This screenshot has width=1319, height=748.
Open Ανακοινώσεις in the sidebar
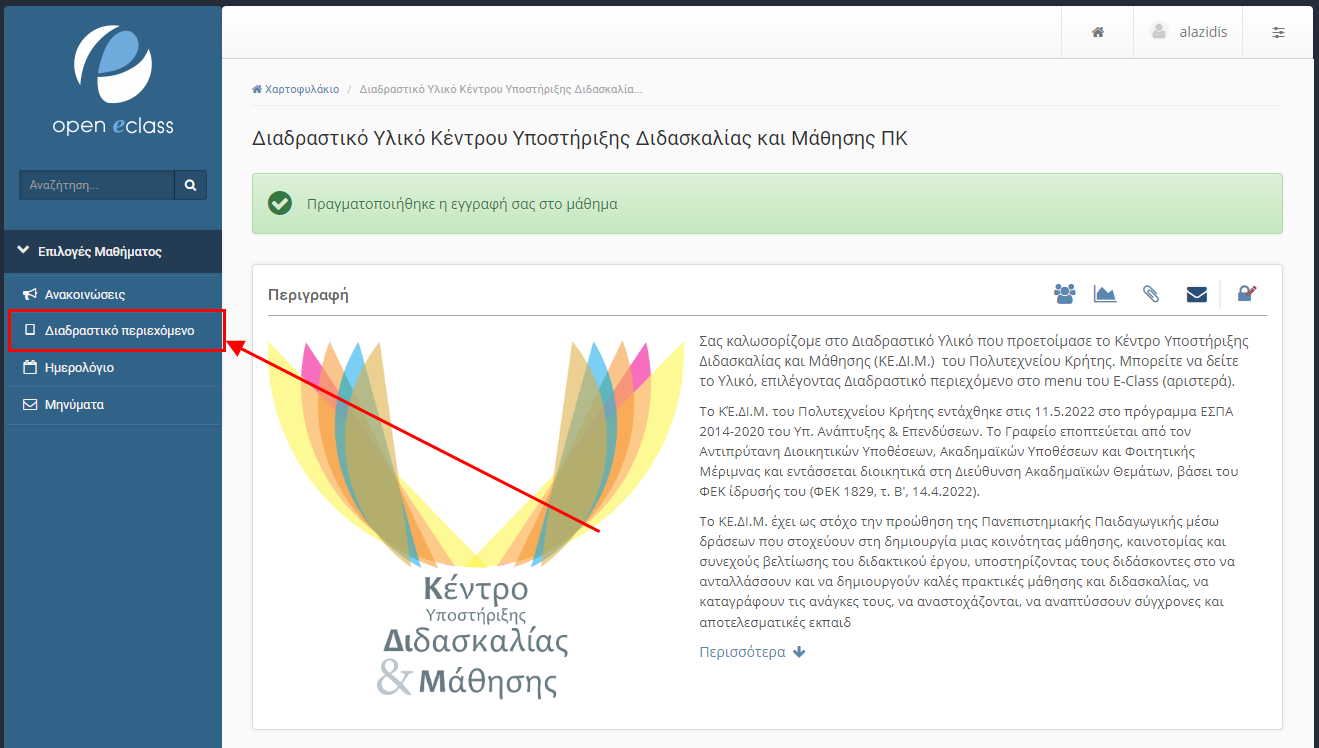click(x=113, y=294)
